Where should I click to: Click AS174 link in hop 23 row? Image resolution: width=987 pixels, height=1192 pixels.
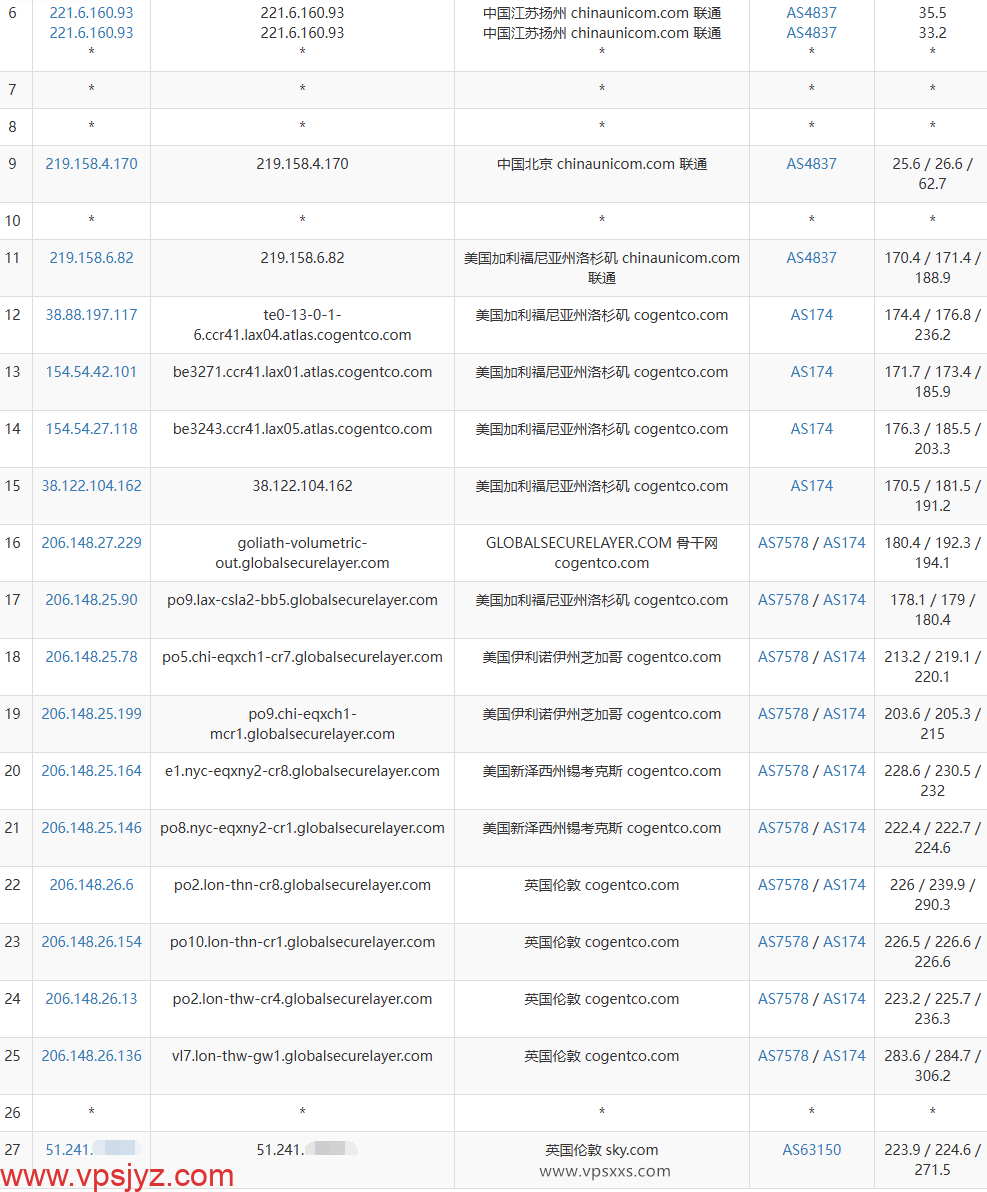(844, 943)
